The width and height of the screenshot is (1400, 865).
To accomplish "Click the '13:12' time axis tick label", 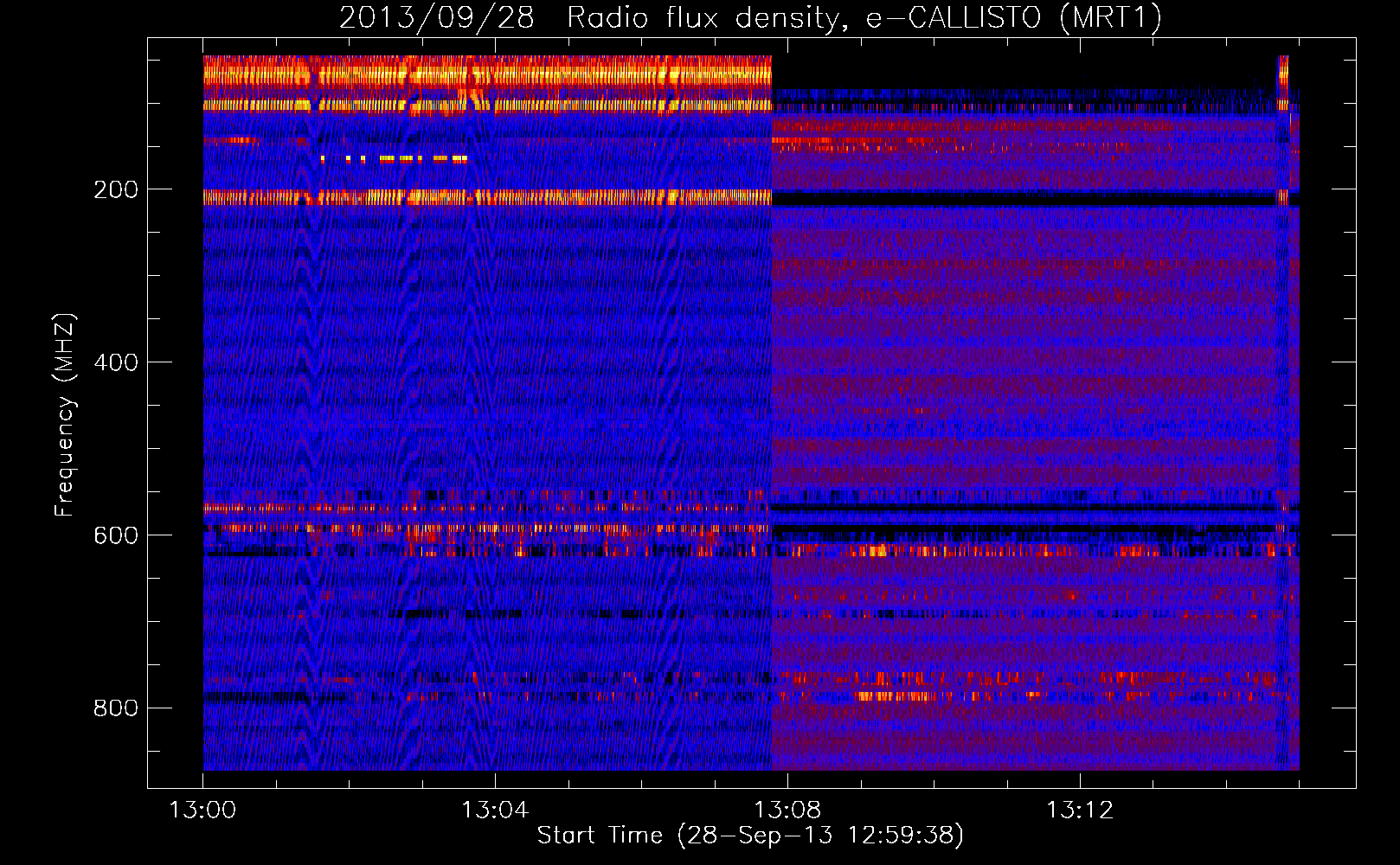I will (x=1080, y=811).
